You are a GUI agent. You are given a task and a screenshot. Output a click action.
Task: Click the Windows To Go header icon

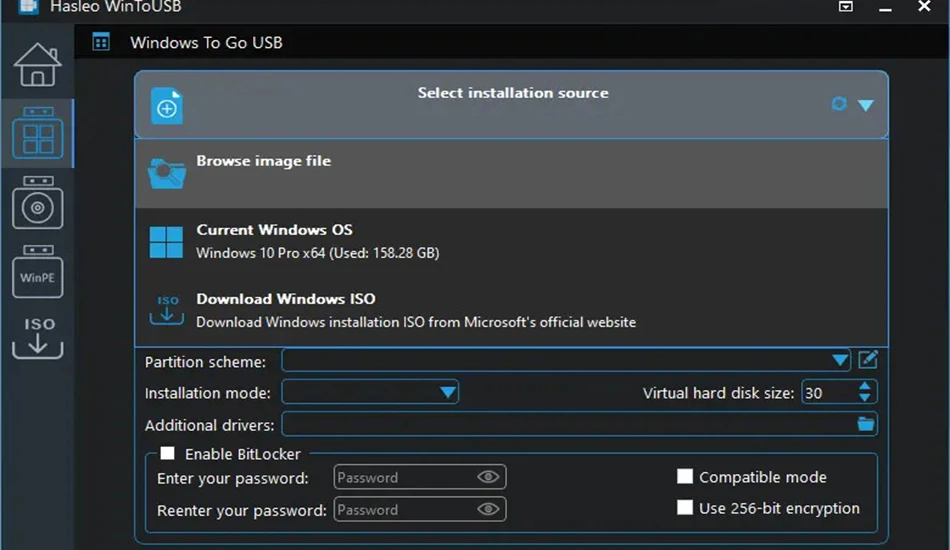pos(101,42)
